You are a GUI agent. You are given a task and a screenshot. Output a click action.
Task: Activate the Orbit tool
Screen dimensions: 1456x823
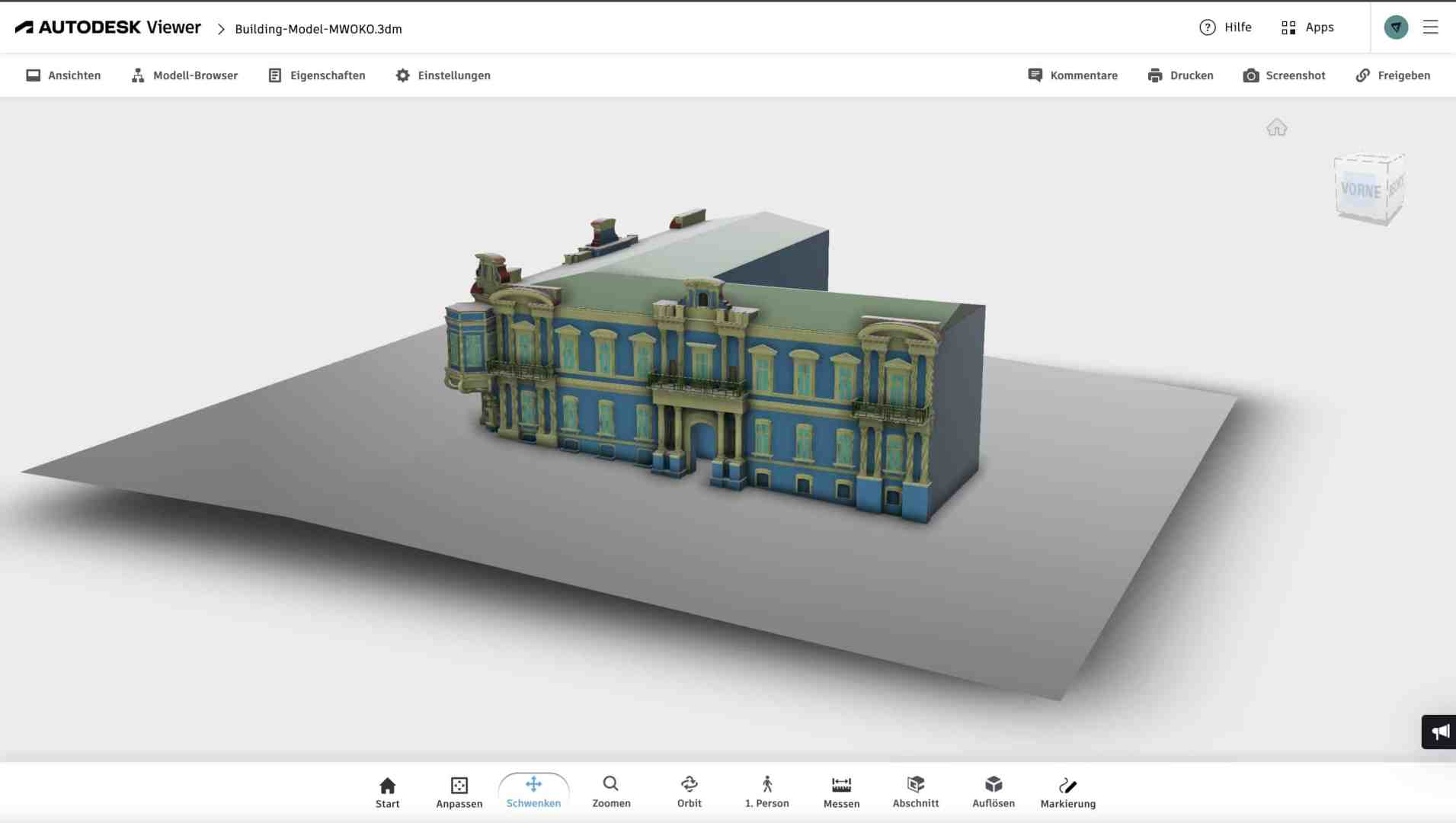[688, 791]
